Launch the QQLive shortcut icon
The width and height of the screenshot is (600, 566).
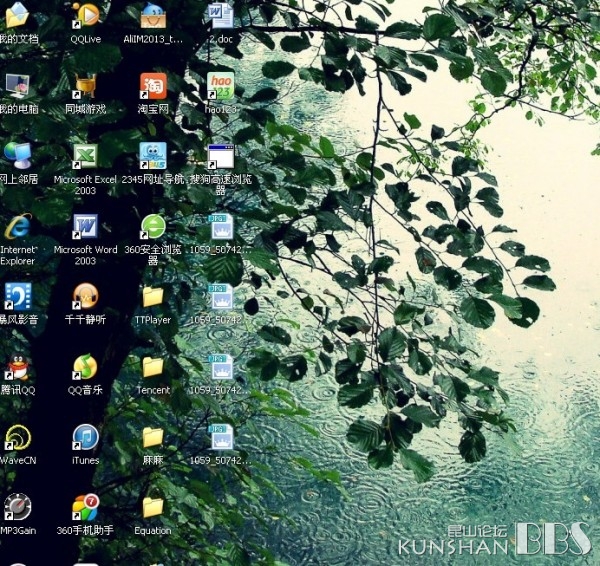[85, 15]
